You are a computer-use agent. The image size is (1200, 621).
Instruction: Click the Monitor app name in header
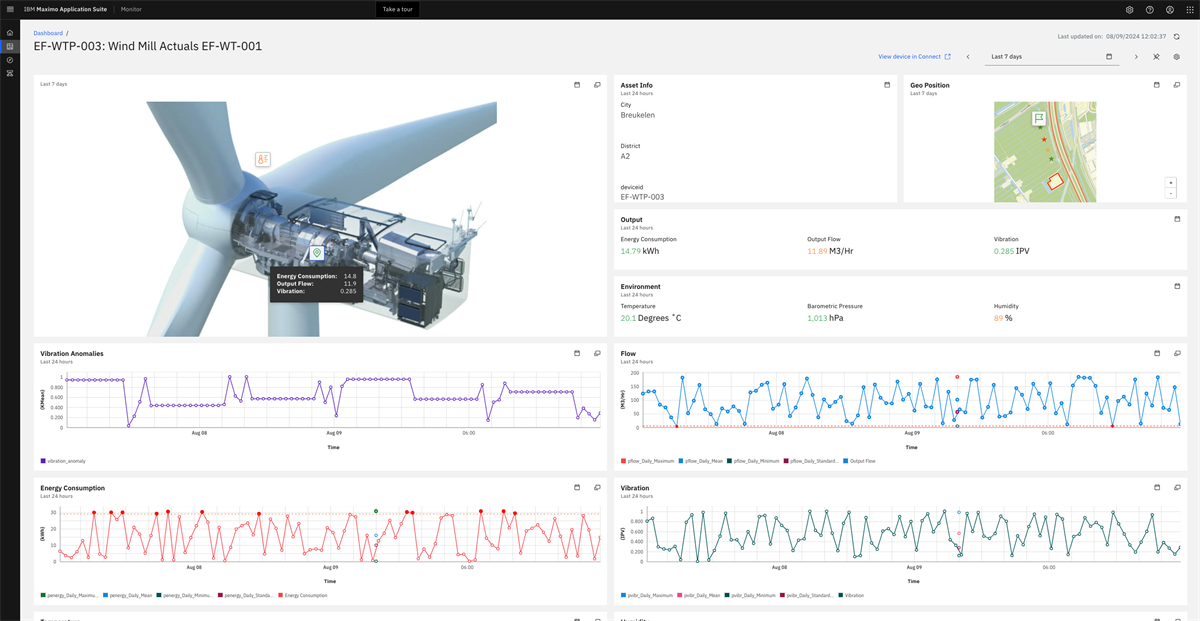pos(131,9)
